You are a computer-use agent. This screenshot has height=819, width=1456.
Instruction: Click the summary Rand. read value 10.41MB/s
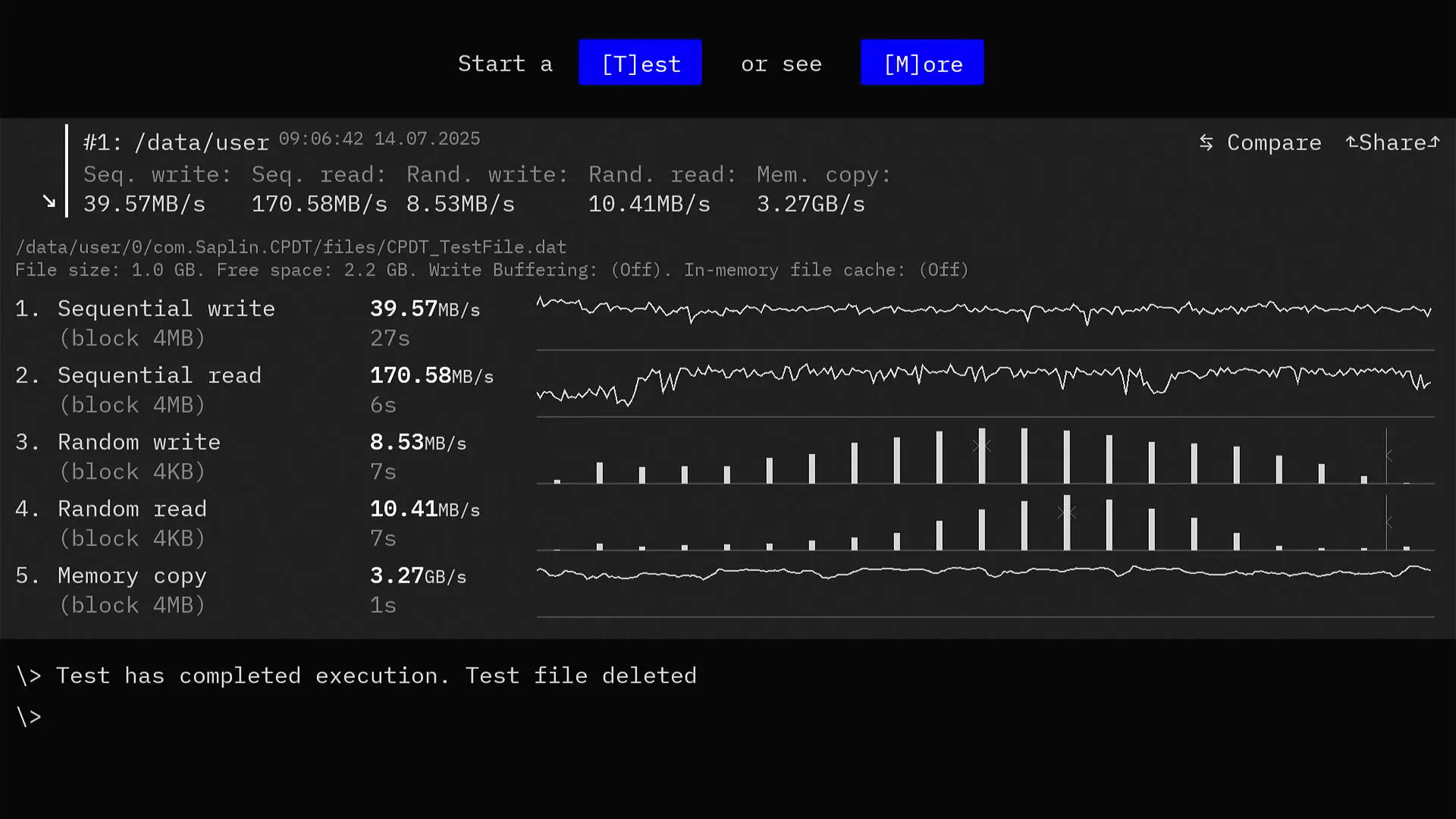(x=649, y=204)
